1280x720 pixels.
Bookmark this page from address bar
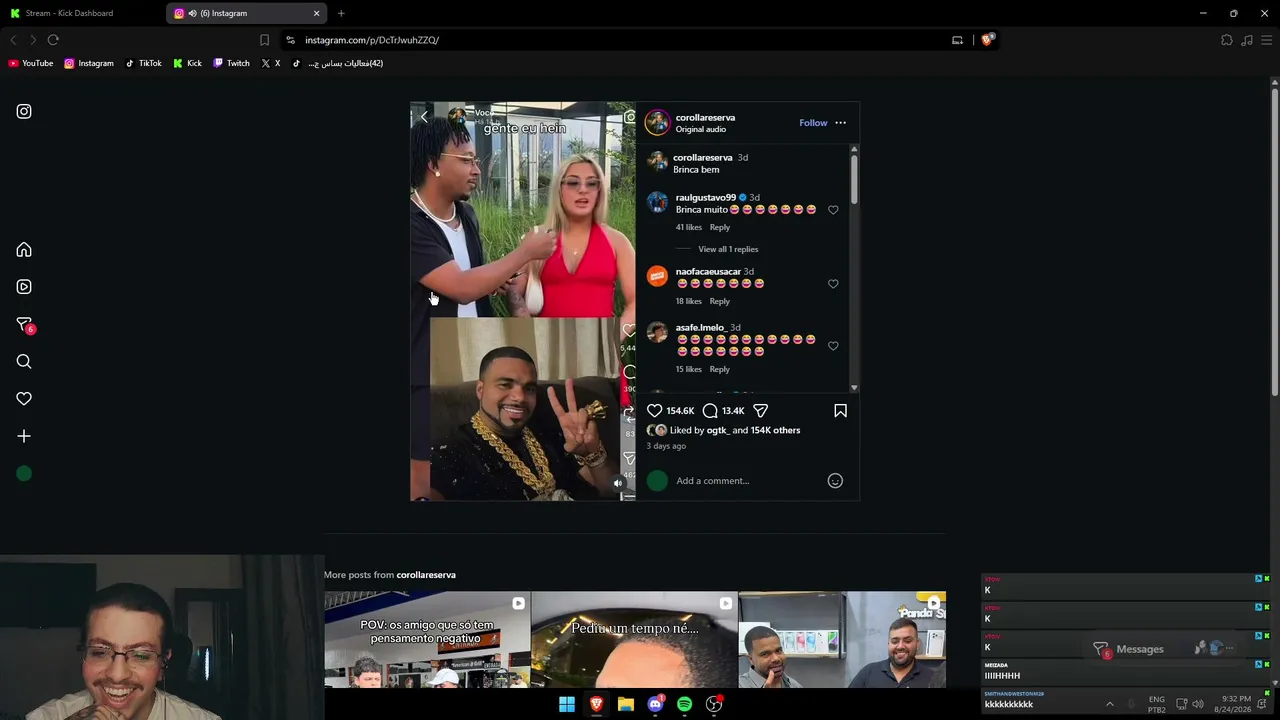[264, 40]
